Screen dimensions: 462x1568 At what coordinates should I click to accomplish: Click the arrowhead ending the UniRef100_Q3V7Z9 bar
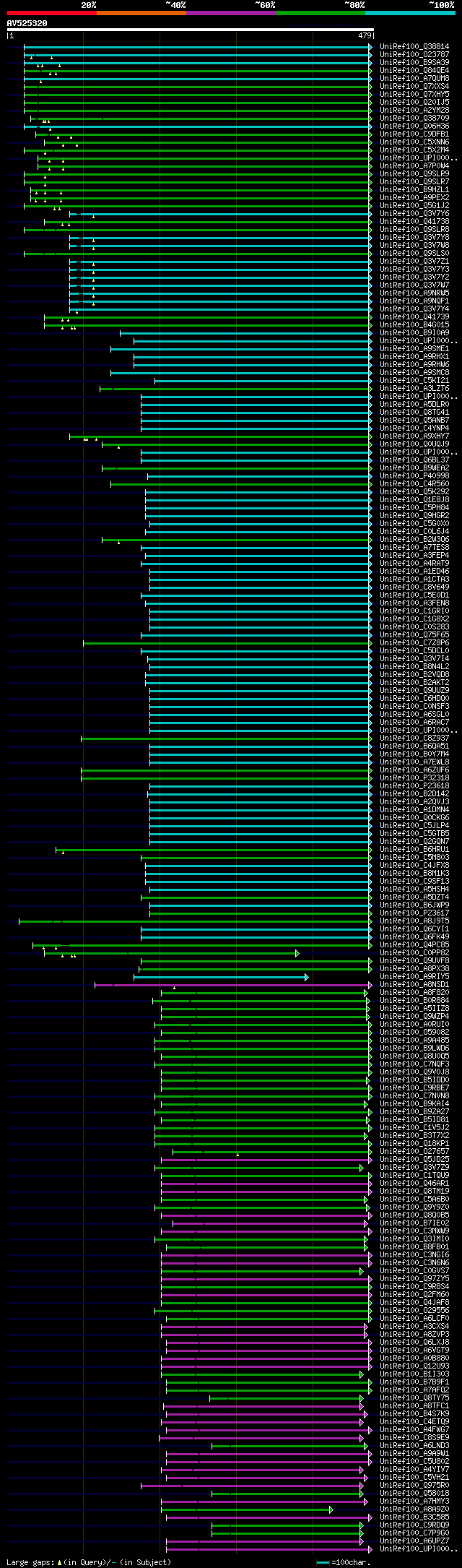click(362, 1168)
